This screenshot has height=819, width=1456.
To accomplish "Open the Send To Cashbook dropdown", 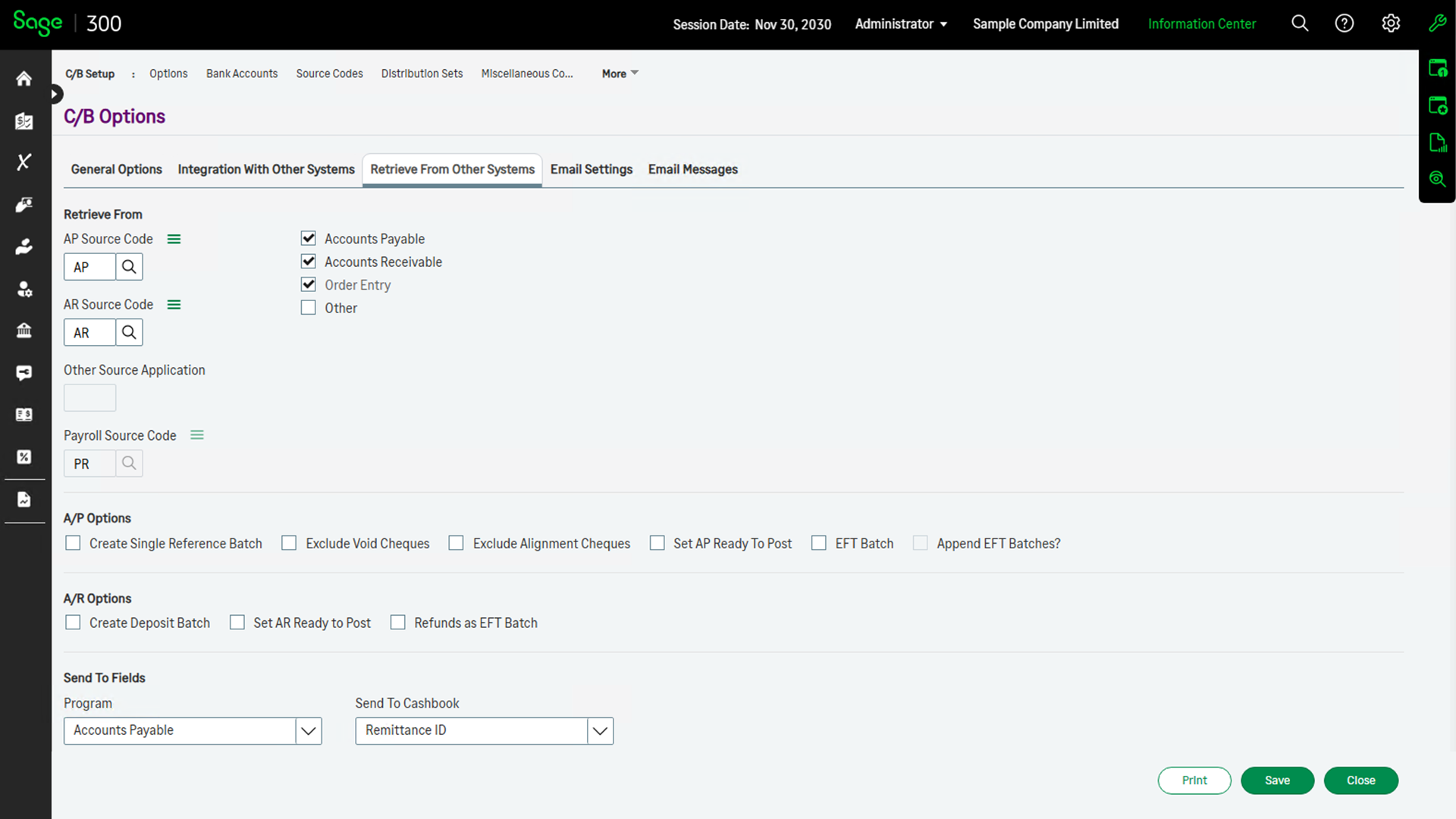I will (x=600, y=730).
